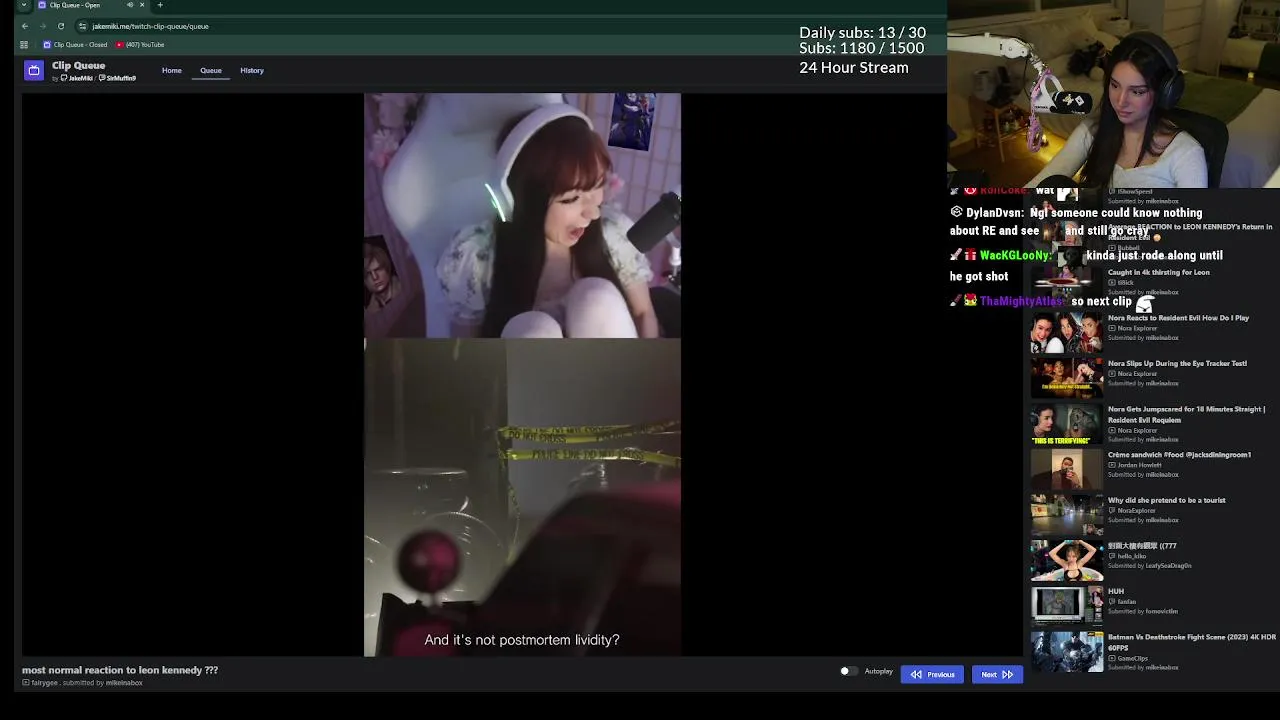Click the browser forward arrow
The height and width of the screenshot is (720, 1280).
click(x=43, y=26)
